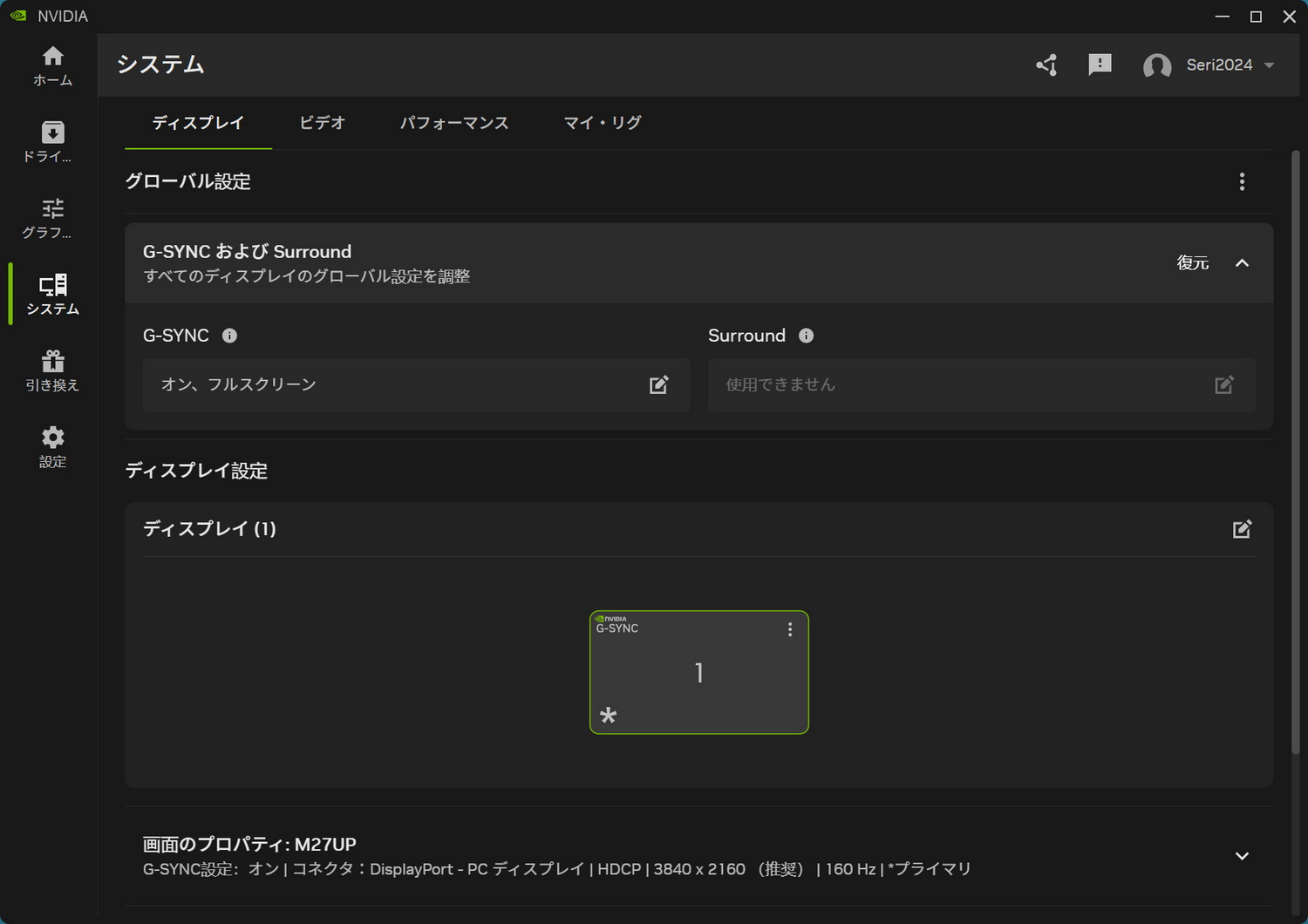
Task: Select the マイ・リグ tab
Action: (x=602, y=123)
